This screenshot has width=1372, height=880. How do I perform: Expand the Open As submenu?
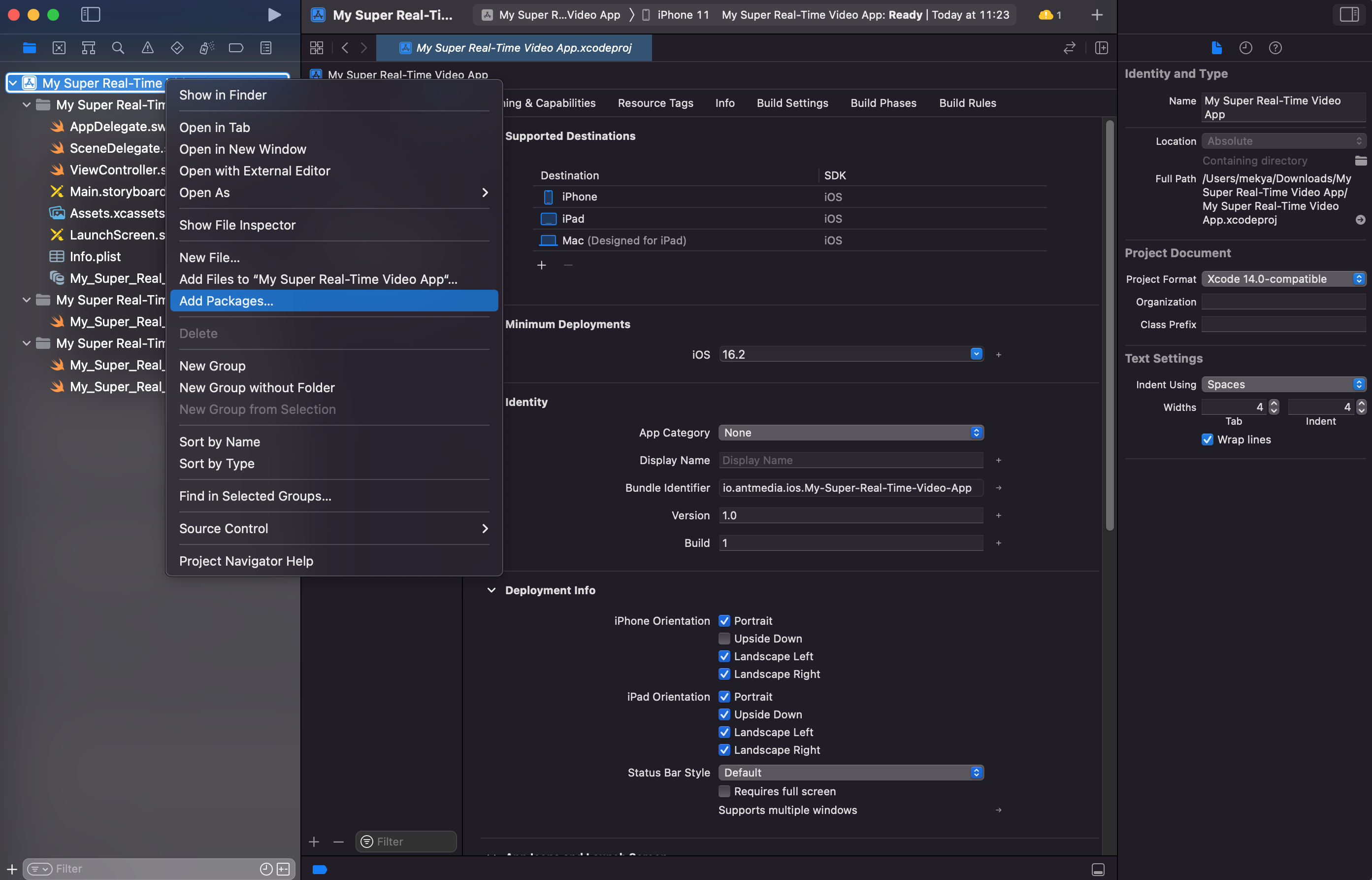pos(334,193)
